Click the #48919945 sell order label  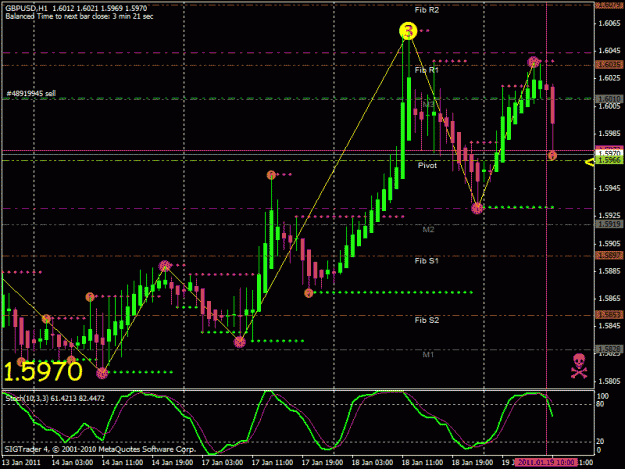[31, 94]
